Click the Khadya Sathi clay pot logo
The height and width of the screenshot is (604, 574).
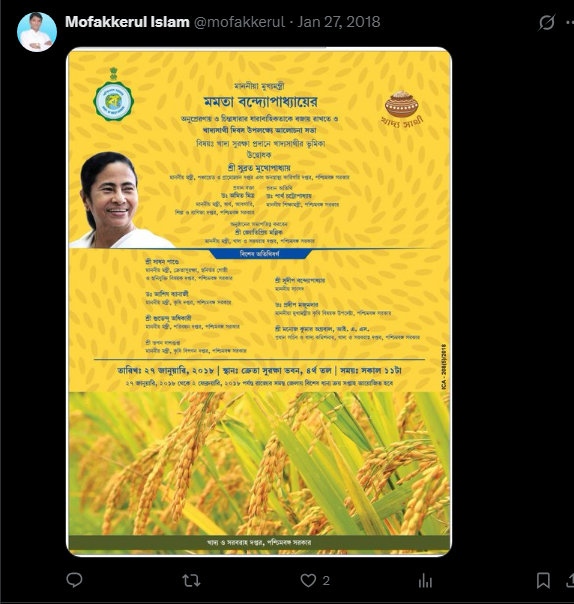(x=402, y=110)
